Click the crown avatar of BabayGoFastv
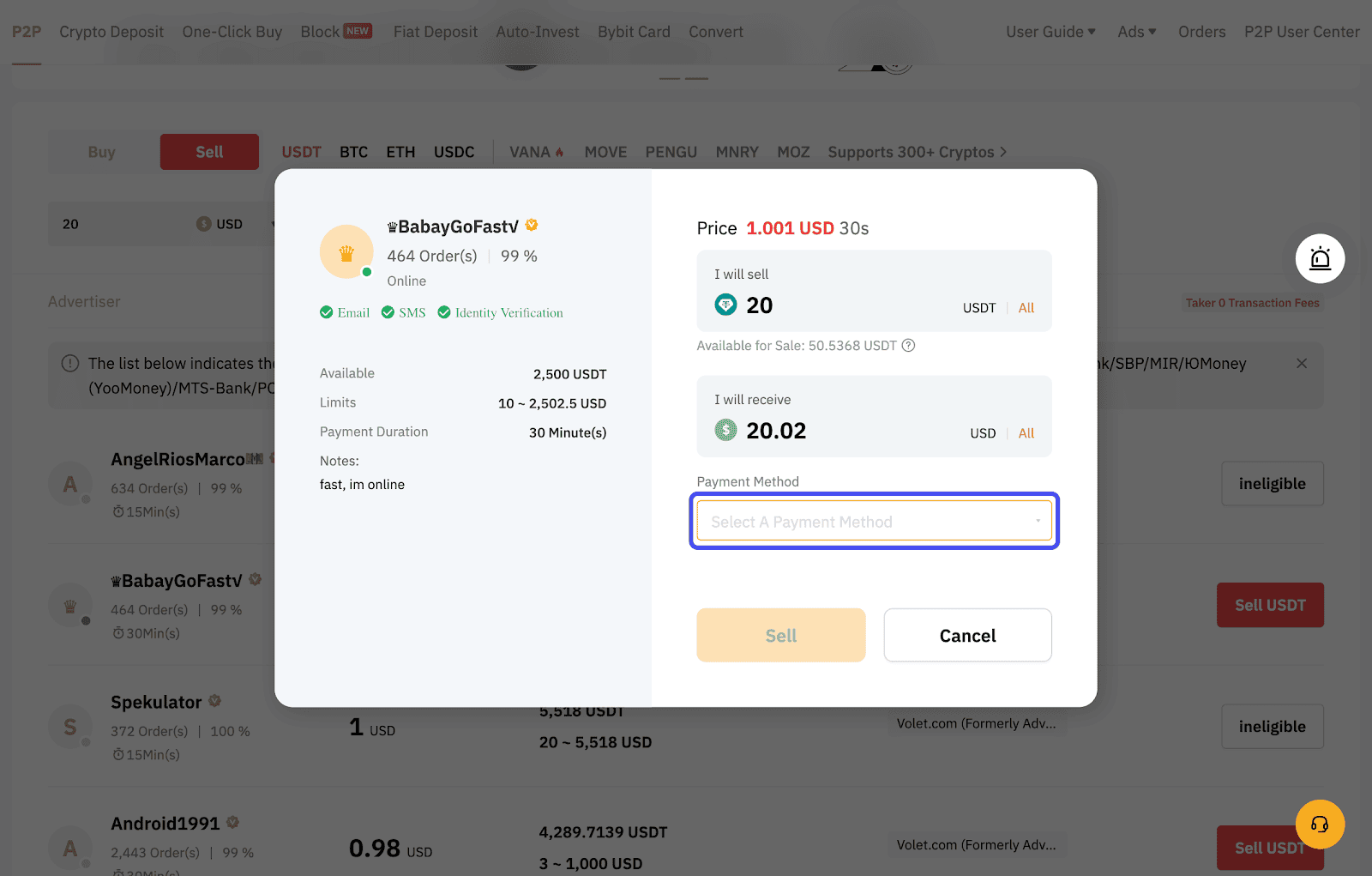The image size is (1372, 876). (x=346, y=251)
